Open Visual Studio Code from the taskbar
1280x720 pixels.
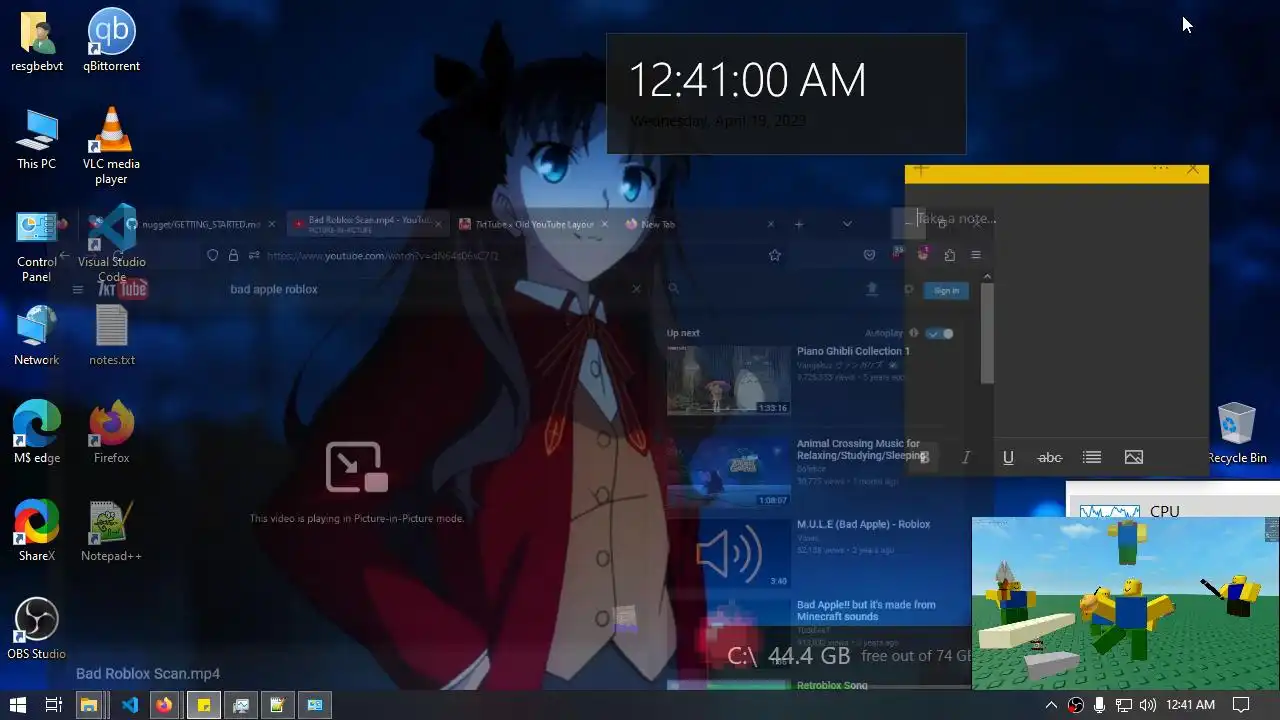point(130,705)
